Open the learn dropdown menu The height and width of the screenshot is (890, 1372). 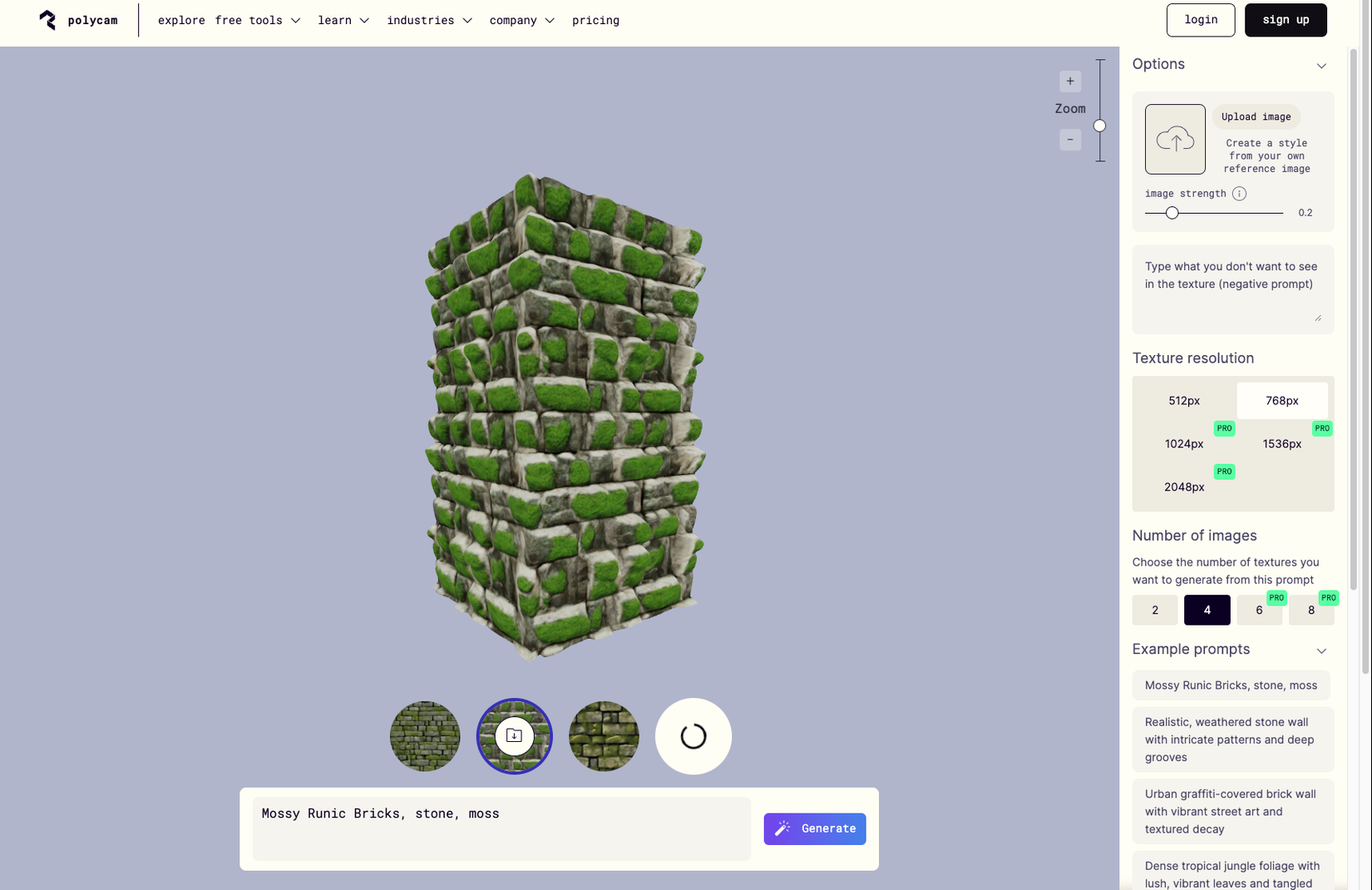(343, 20)
